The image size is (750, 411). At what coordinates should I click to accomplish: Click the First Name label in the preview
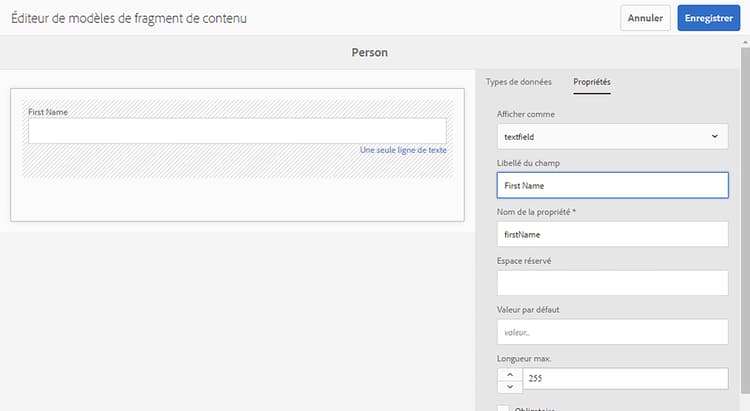(x=48, y=112)
